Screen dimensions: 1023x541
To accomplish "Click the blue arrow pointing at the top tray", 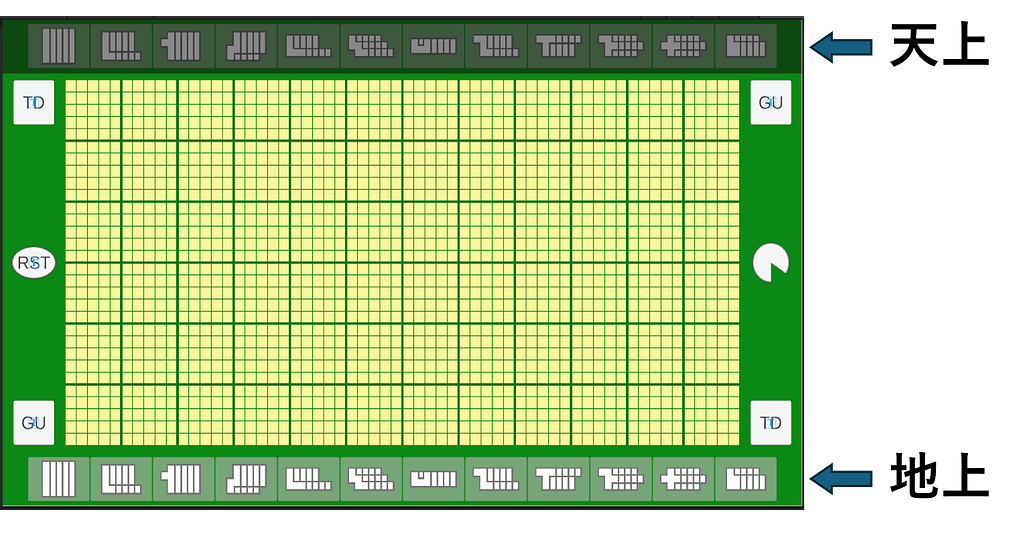I will 842,47.
